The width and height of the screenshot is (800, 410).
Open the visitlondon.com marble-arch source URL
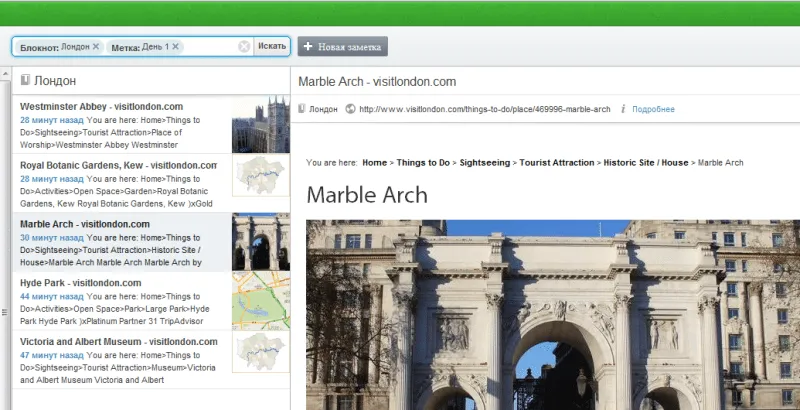[x=484, y=109]
